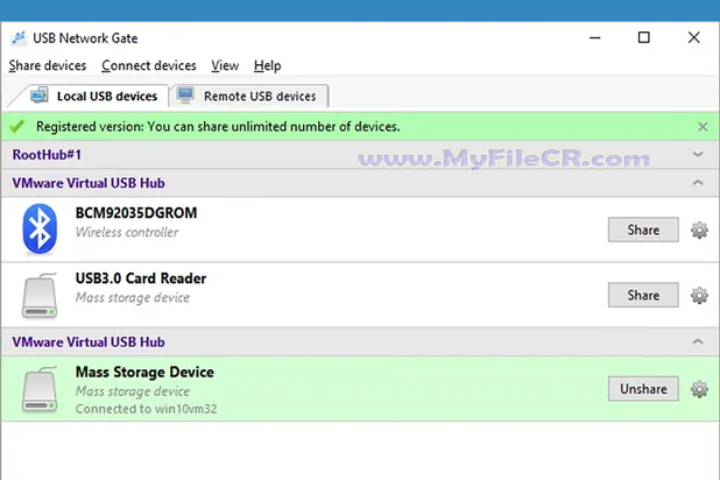
Task: Click the Mass Storage Device drive icon
Action: 39,389
